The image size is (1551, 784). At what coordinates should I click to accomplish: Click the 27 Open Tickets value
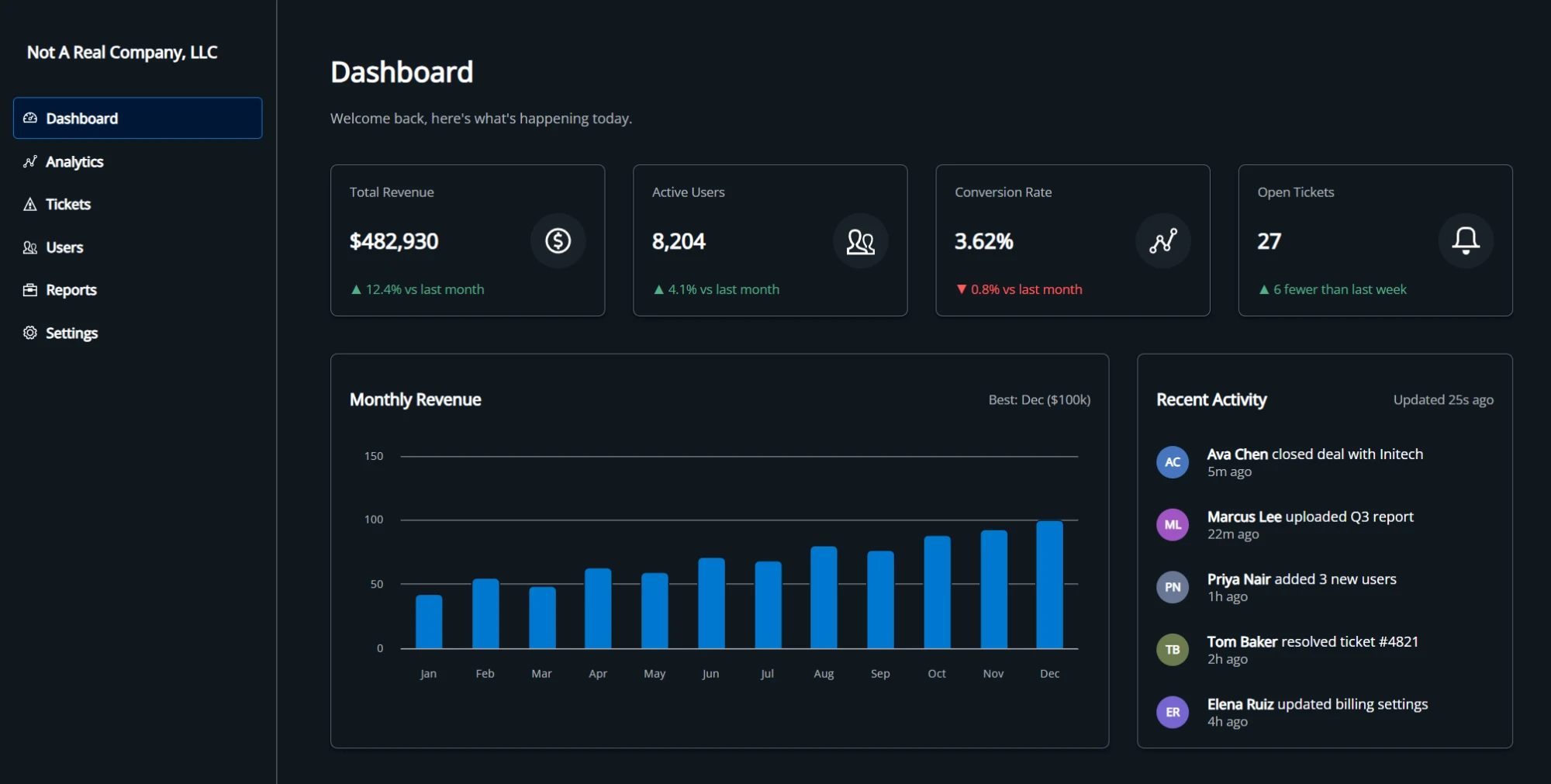click(x=1269, y=241)
